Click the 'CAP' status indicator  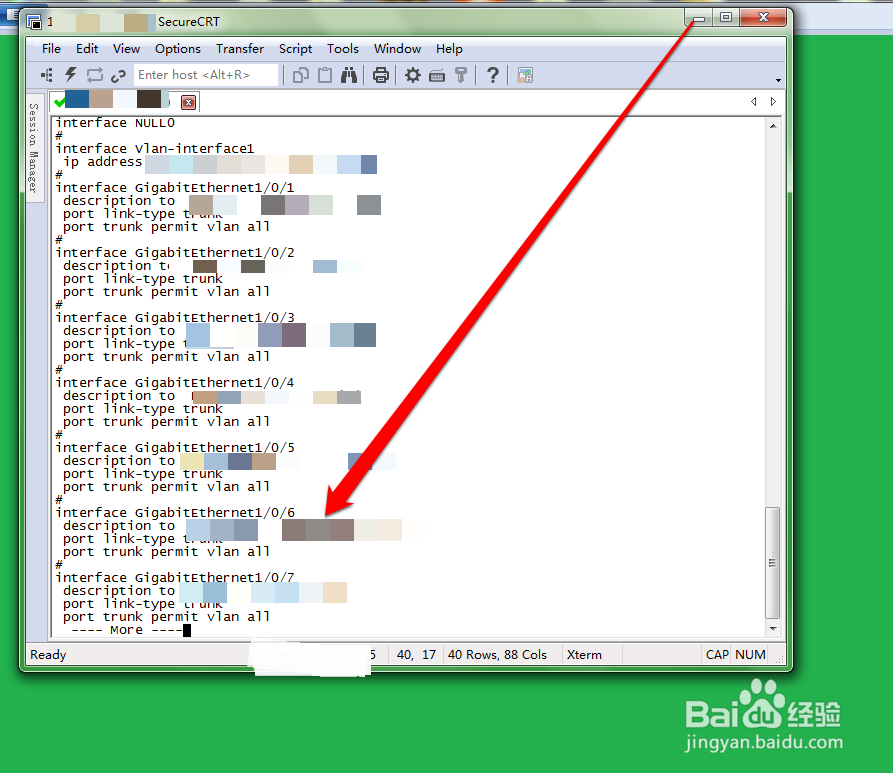(717, 655)
